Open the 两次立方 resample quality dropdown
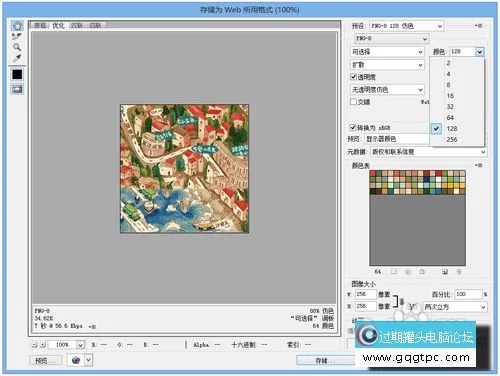Image resolution: width=500 pixels, height=376 pixels. 455,307
